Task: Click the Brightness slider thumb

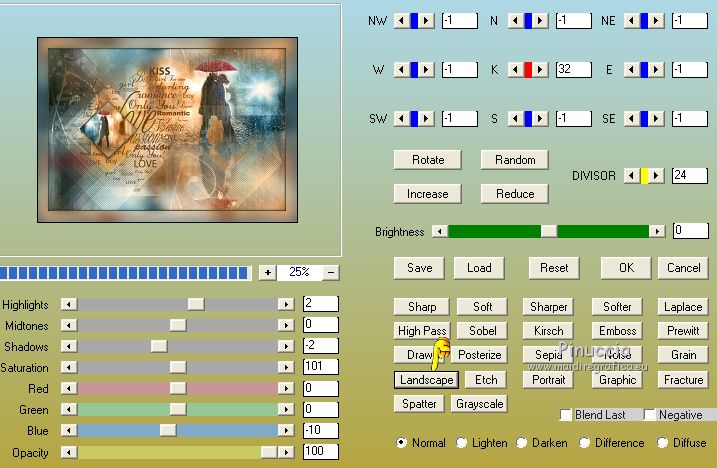Action: pyautogui.click(x=549, y=231)
